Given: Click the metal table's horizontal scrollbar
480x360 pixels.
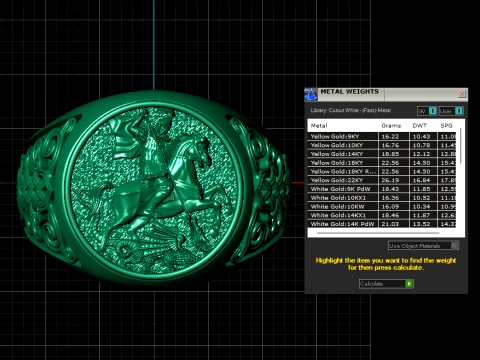Looking at the screenshot, I should click(x=378, y=233).
